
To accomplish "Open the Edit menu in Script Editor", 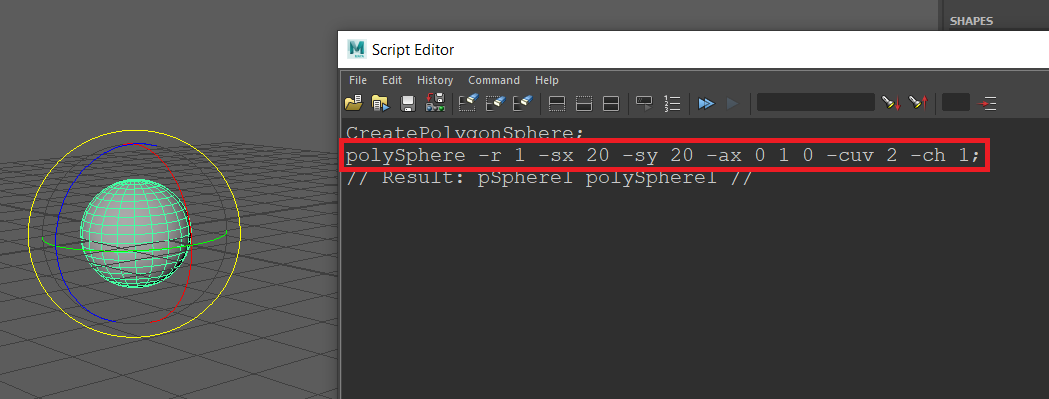I will (x=392, y=80).
